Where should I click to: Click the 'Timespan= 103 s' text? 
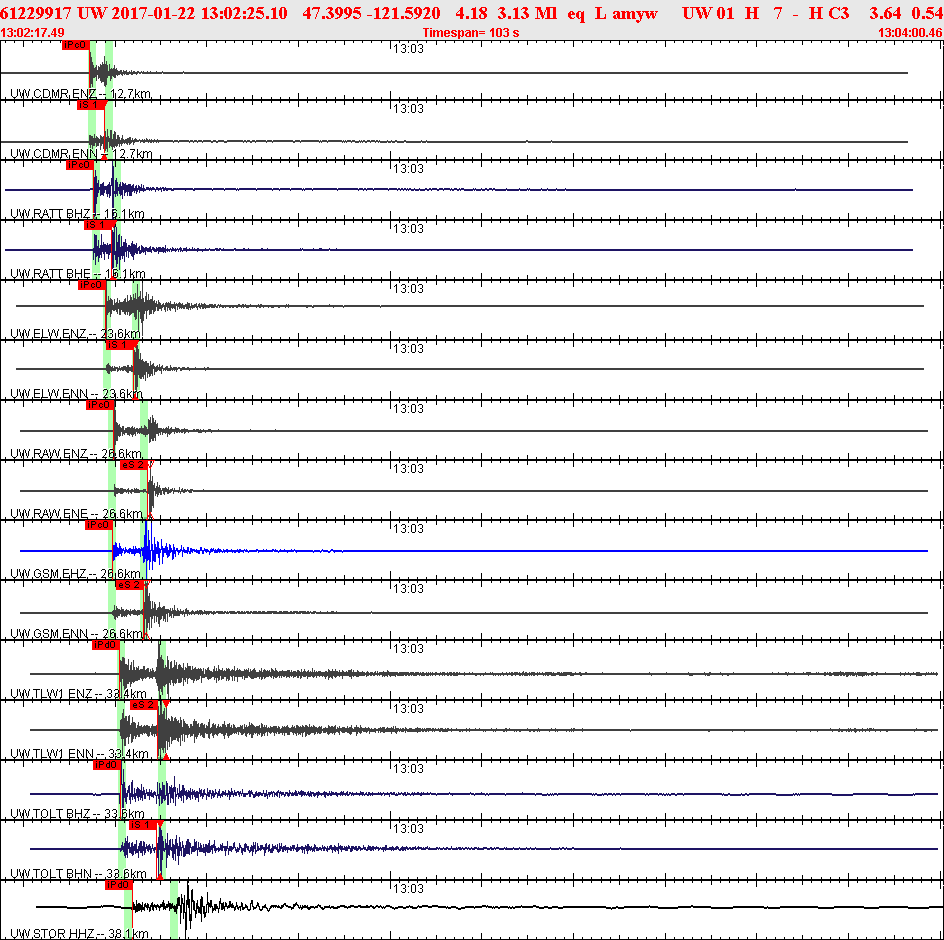tap(471, 33)
